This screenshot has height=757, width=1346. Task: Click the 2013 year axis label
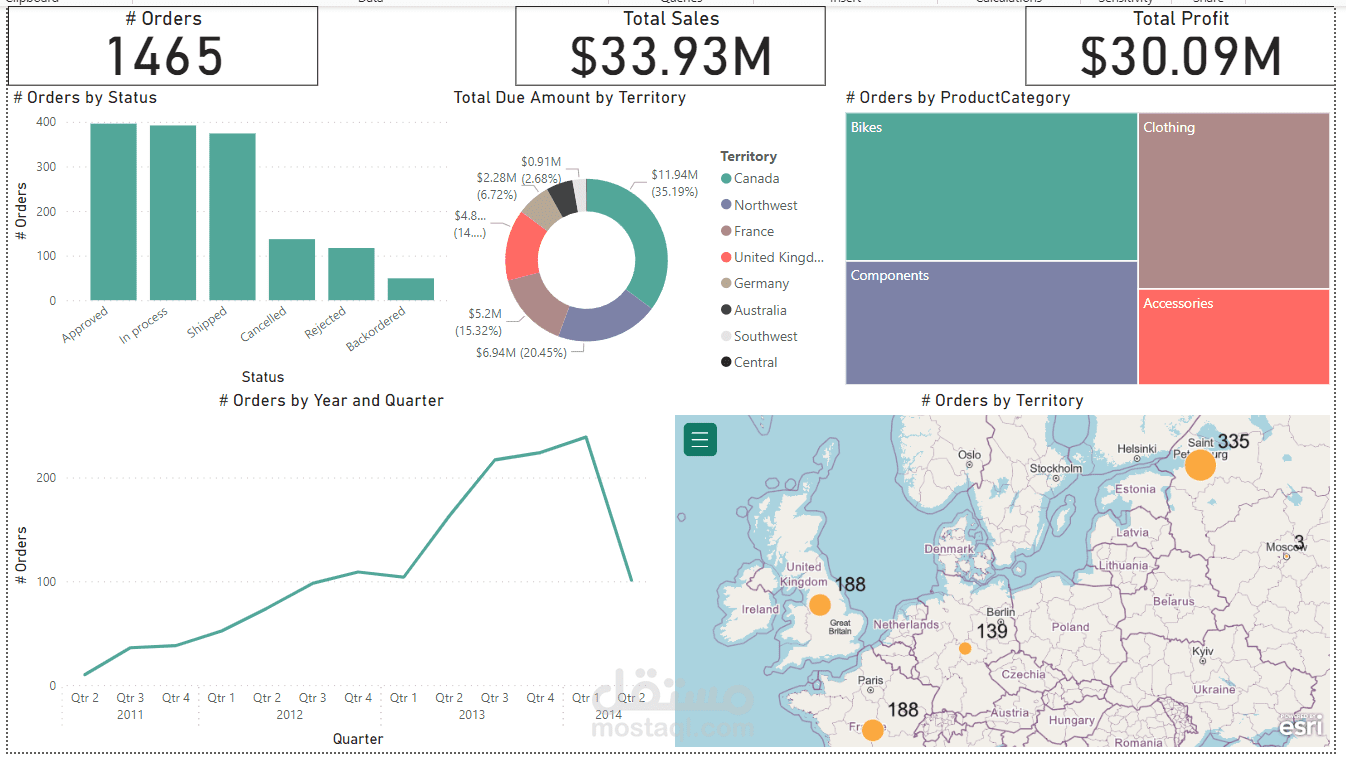coord(472,714)
